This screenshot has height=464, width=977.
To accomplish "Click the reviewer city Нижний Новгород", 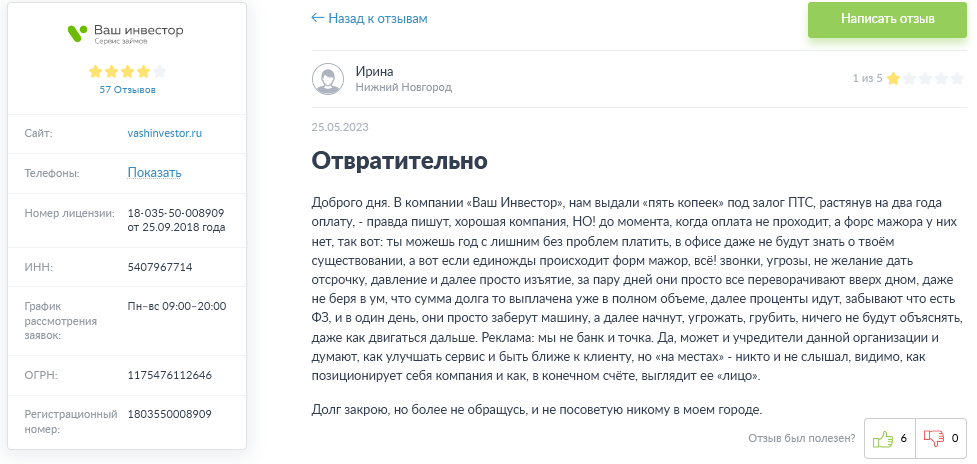I will tap(403, 88).
